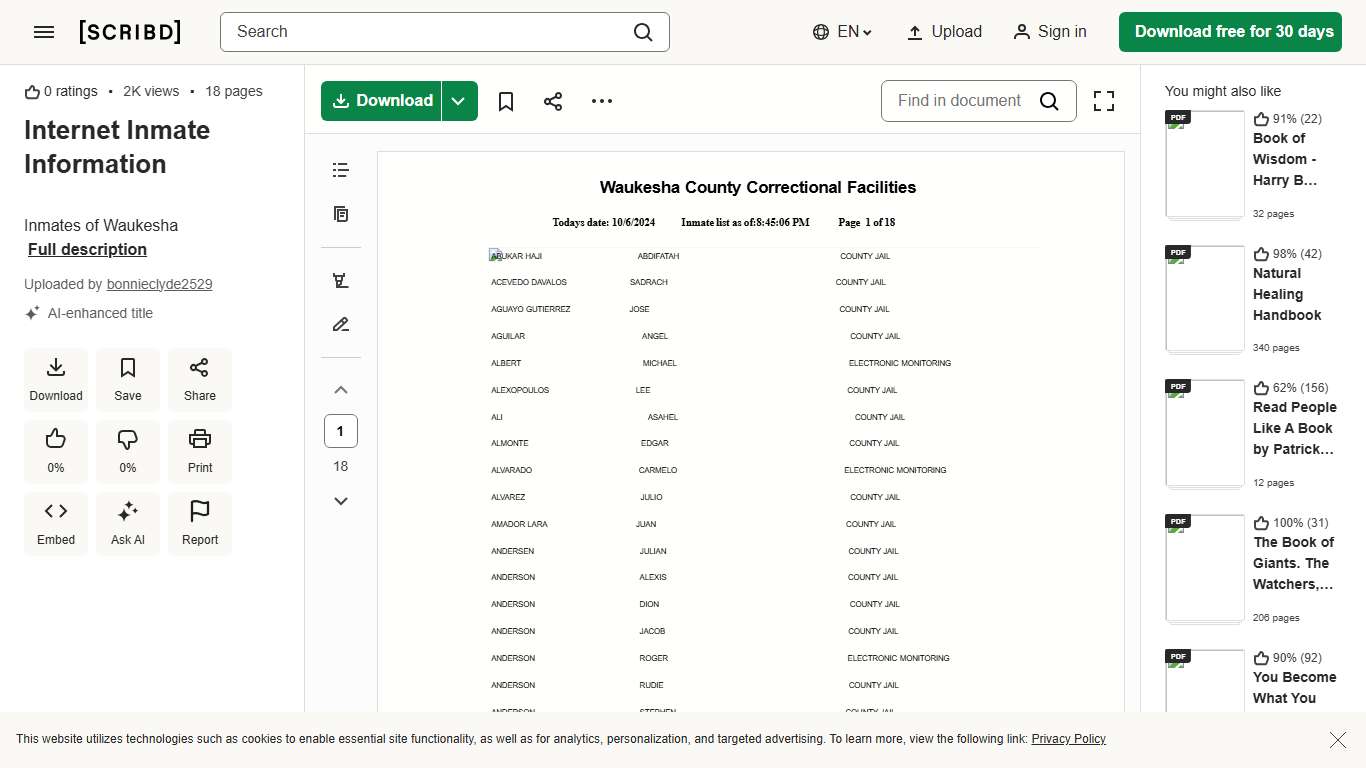
Task: Open the table of contents list icon
Action: 341,170
